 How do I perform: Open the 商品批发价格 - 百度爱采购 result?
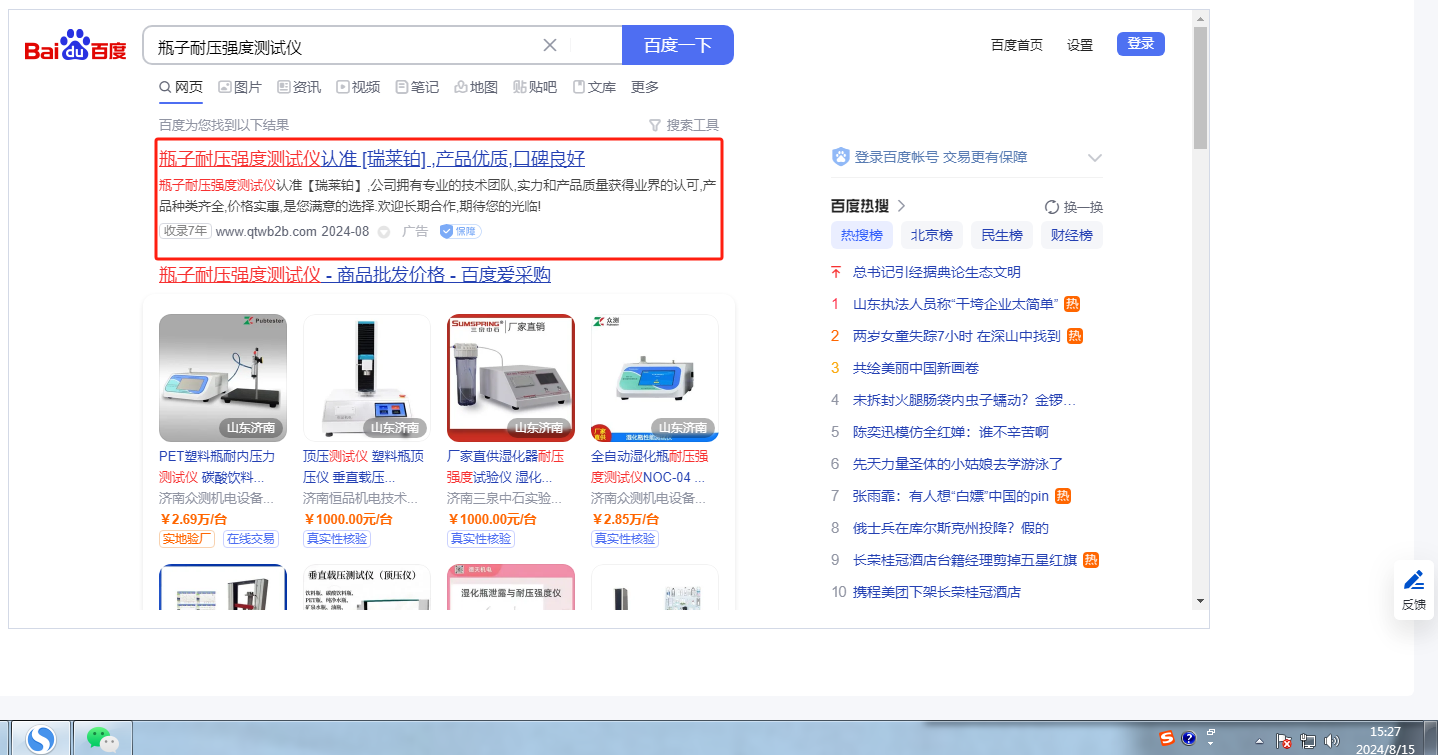[355, 274]
